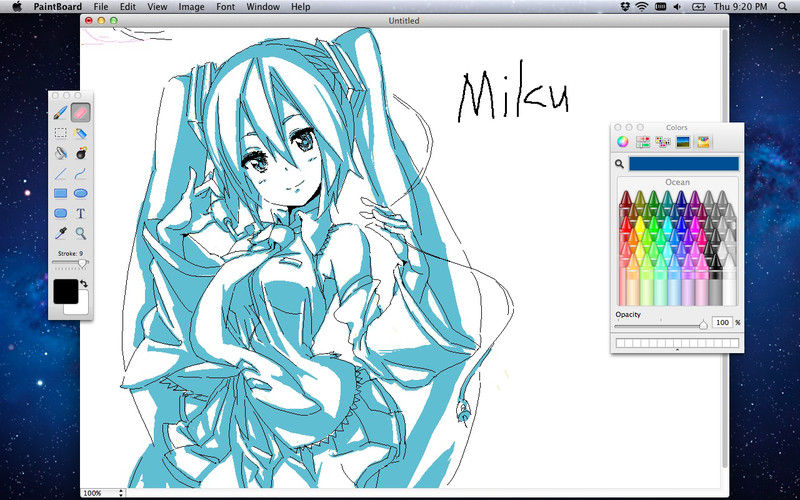Pick the Eyedropper tool
Viewport: 800px width, 500px height.
[61, 233]
